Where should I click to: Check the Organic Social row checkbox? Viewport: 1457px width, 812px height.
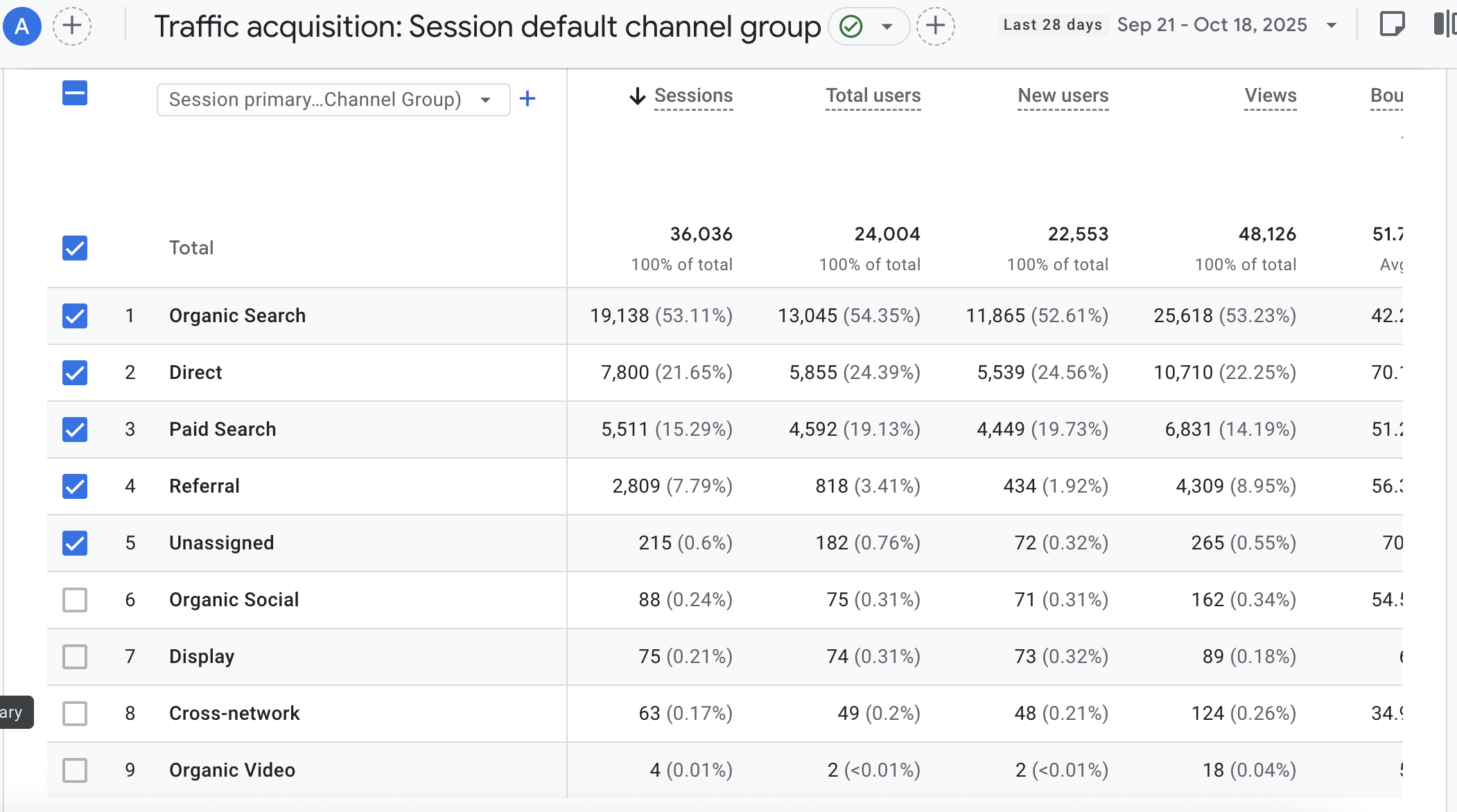tap(75, 600)
